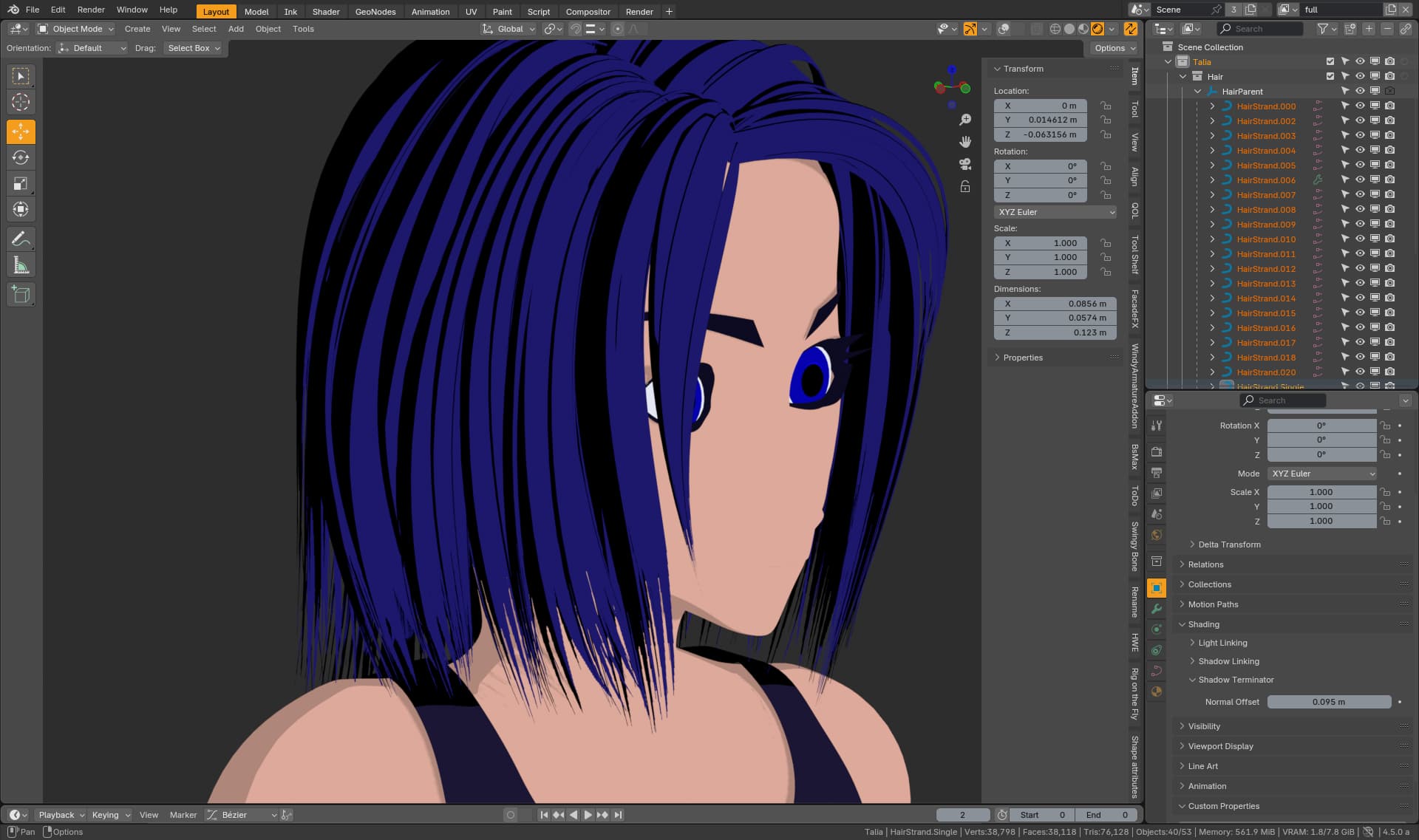This screenshot has width=1419, height=840.
Task: Switch to the GeoNodes workspace tab
Action: pyautogui.click(x=375, y=11)
